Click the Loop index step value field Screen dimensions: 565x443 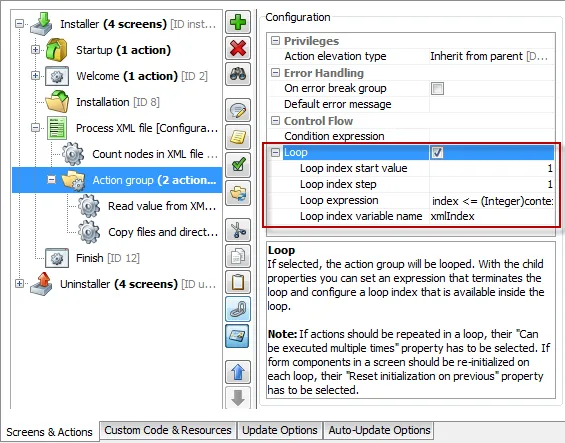tap(491, 184)
